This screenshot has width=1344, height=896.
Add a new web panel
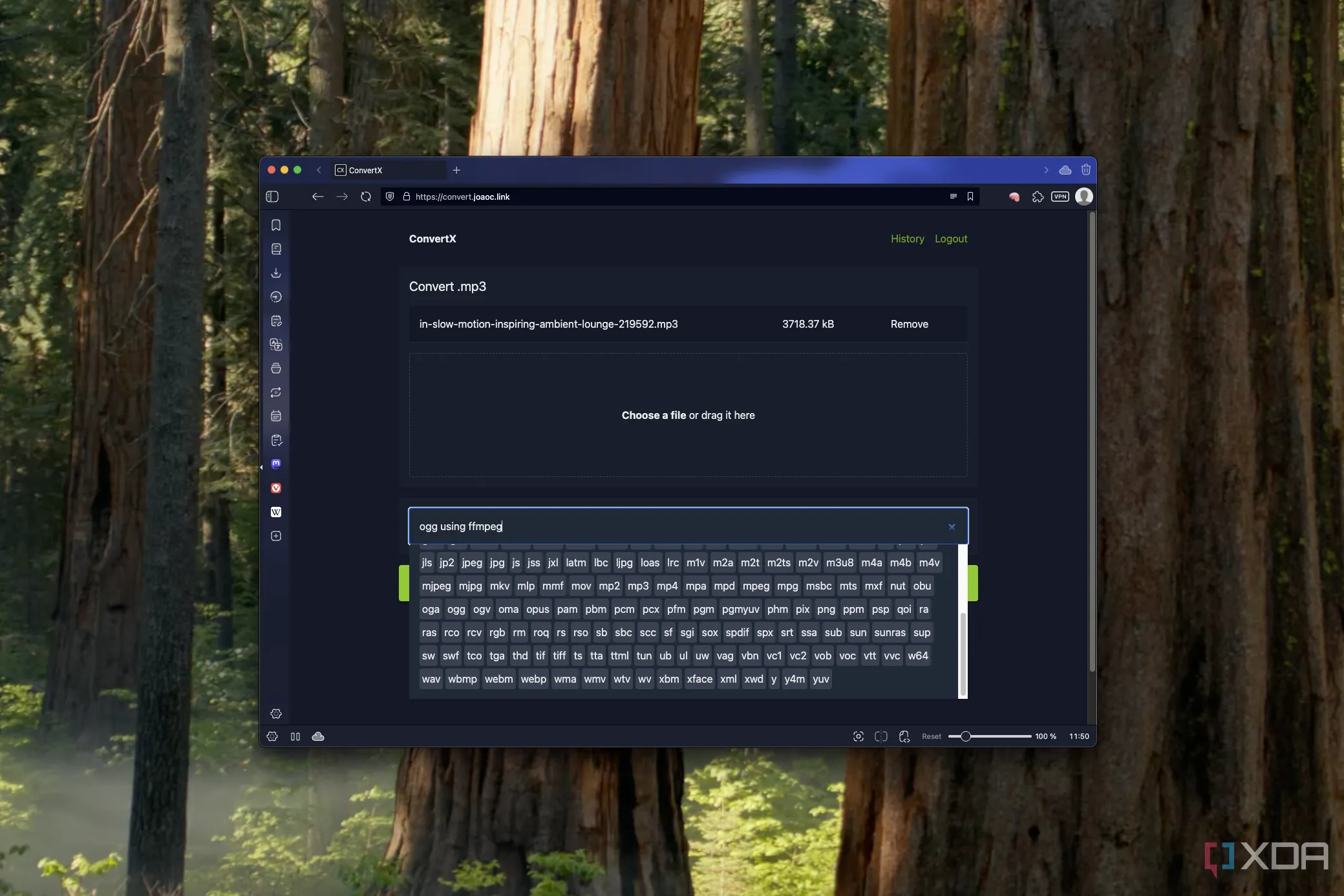[276, 536]
